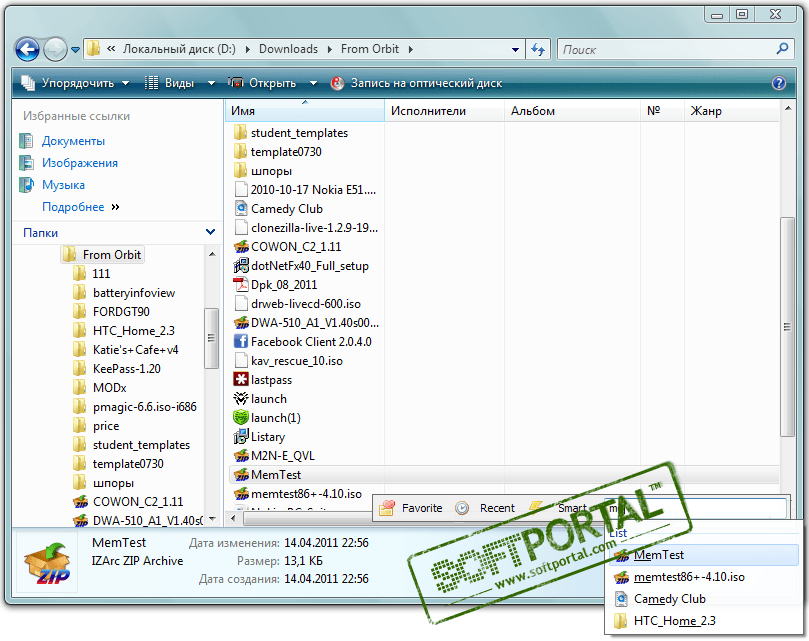Sort by Жанр column header
Viewport: 809px width, 641px height.
[731, 111]
